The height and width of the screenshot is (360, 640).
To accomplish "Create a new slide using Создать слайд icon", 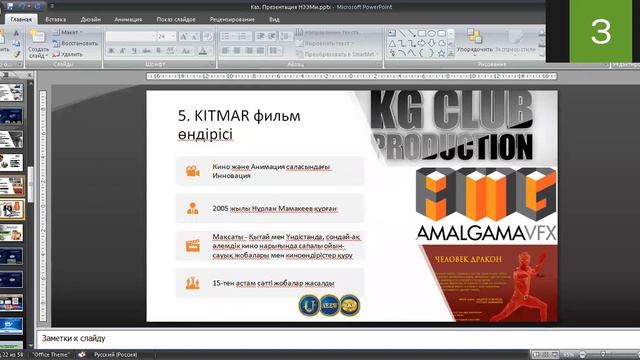I will (38, 37).
